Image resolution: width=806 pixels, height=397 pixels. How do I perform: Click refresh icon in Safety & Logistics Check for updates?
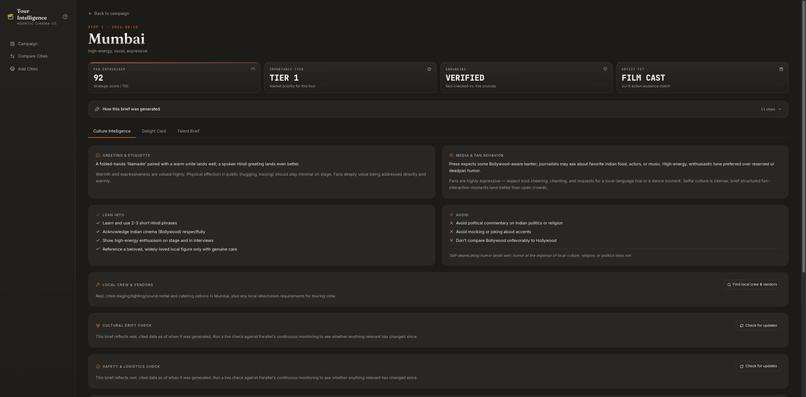(x=741, y=367)
